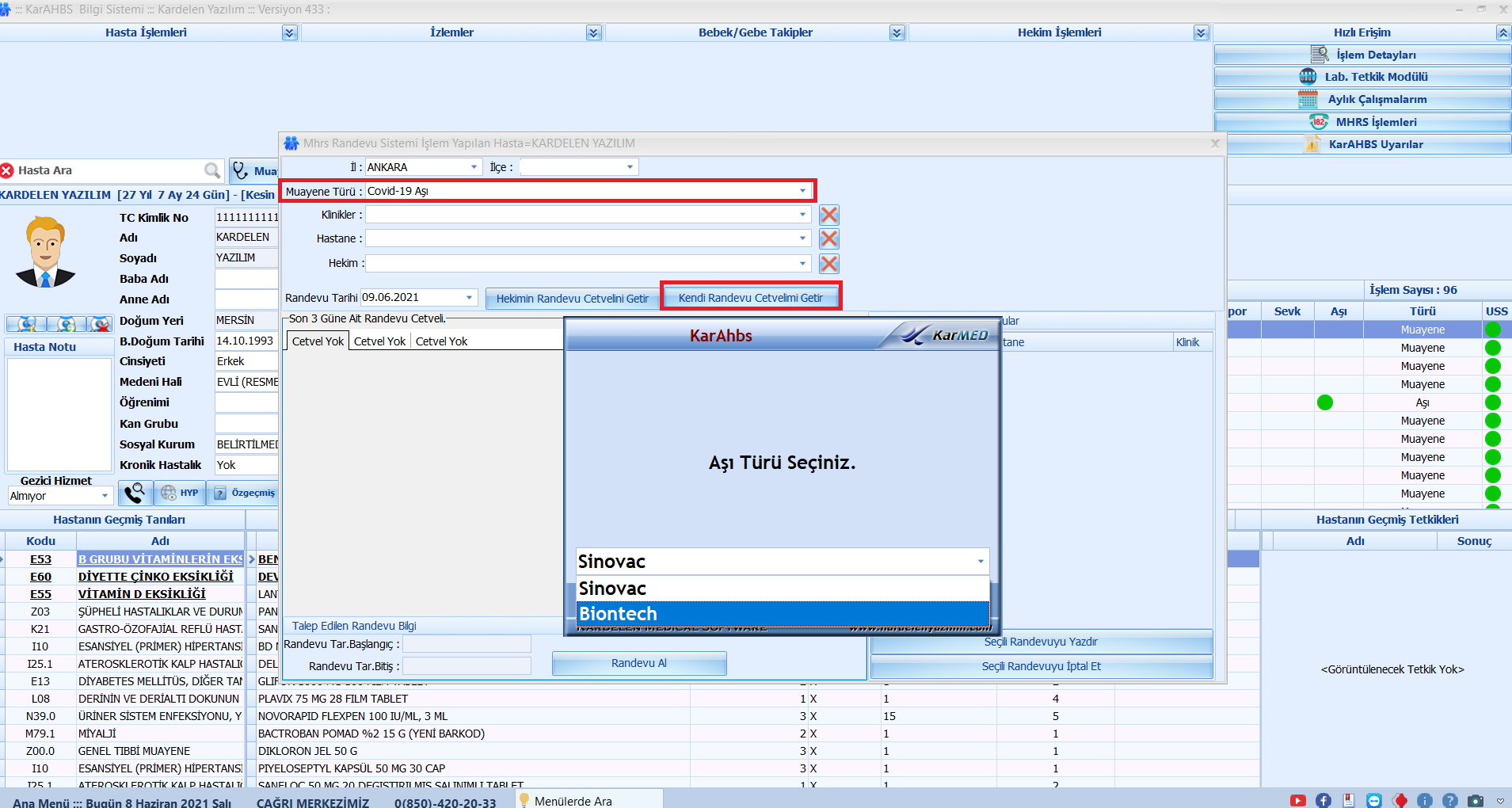
Task: Click the magnifier icon in Hasta Ara
Action: click(211, 170)
